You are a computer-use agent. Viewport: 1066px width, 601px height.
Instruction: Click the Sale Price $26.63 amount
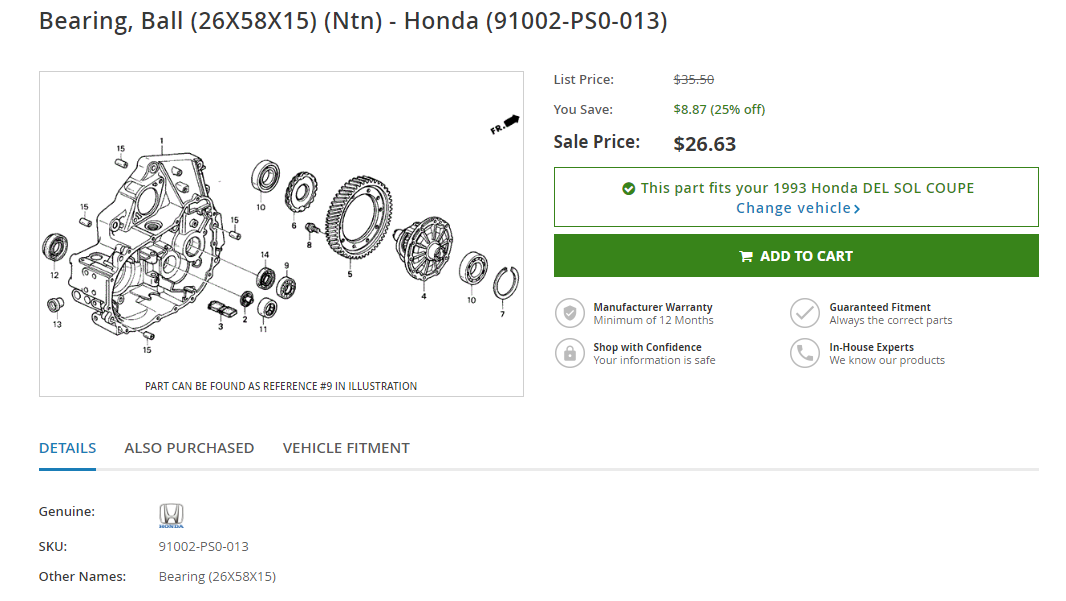[704, 144]
